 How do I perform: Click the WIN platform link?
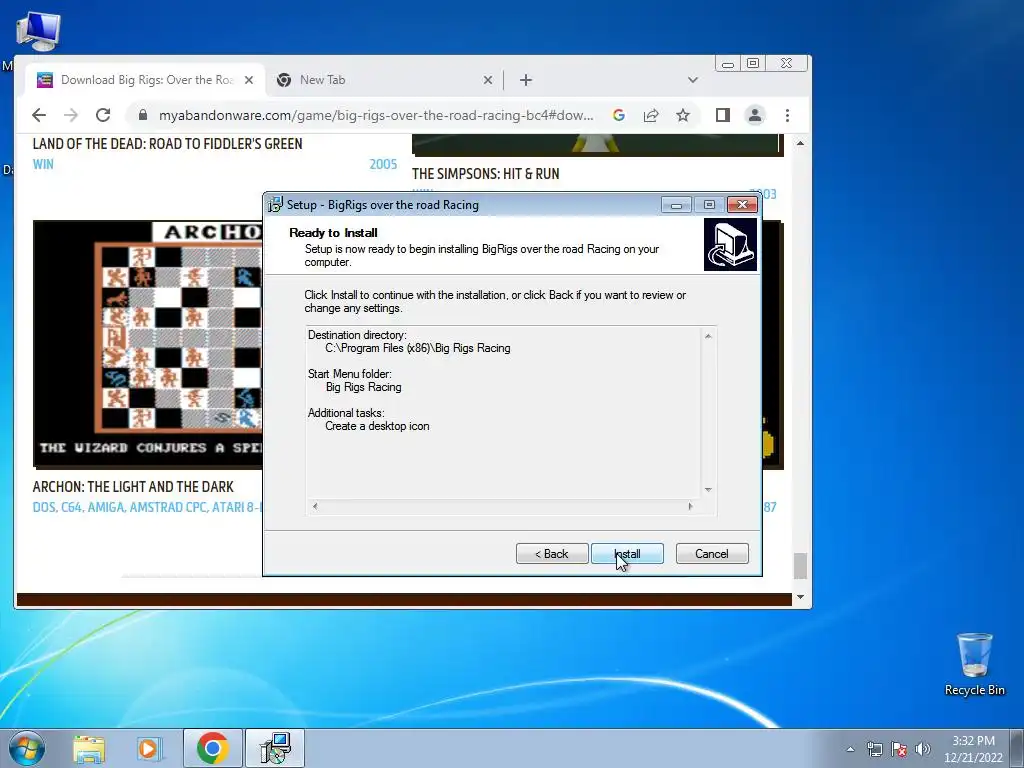point(43,164)
